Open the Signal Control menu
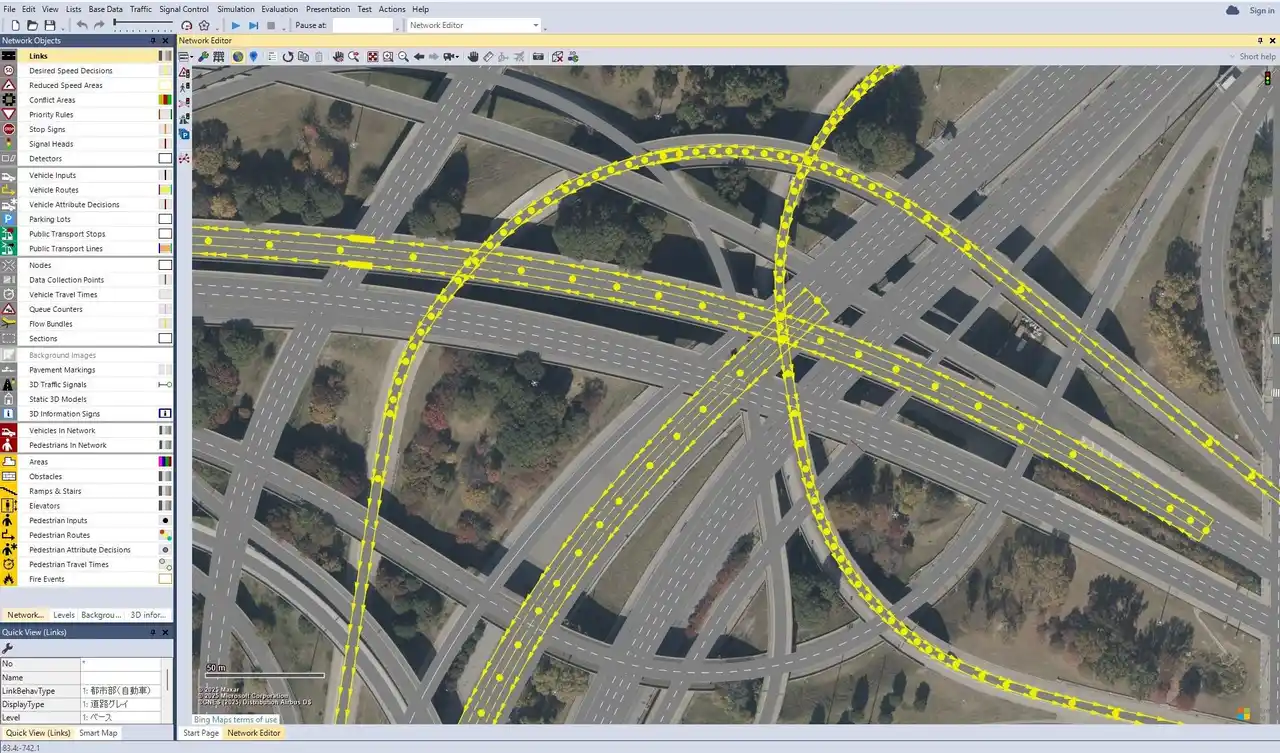This screenshot has width=1280, height=753. coord(184,9)
